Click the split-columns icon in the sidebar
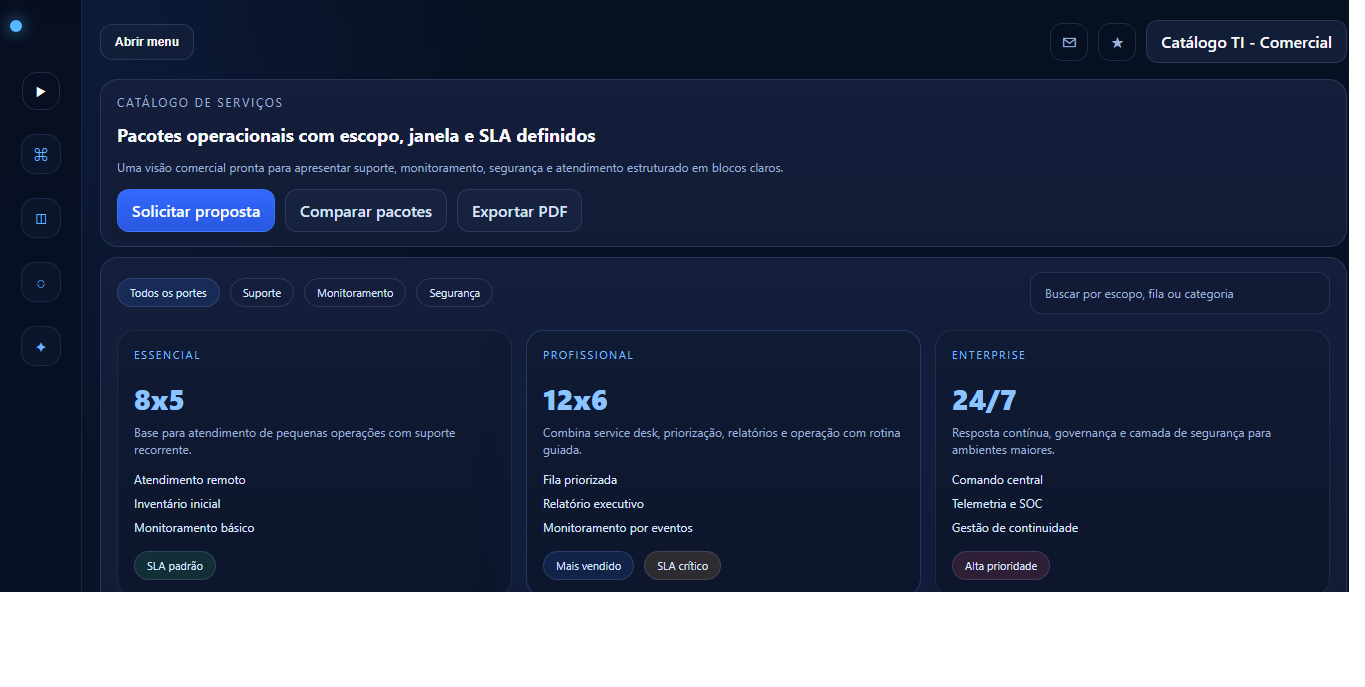The height and width of the screenshot is (687, 1365). [x=40, y=218]
